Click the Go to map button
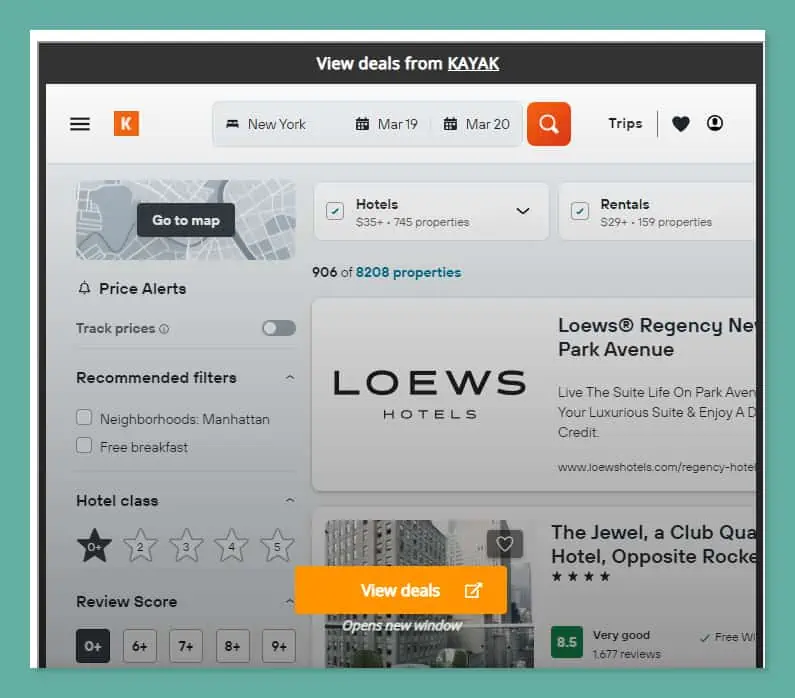 (186, 221)
